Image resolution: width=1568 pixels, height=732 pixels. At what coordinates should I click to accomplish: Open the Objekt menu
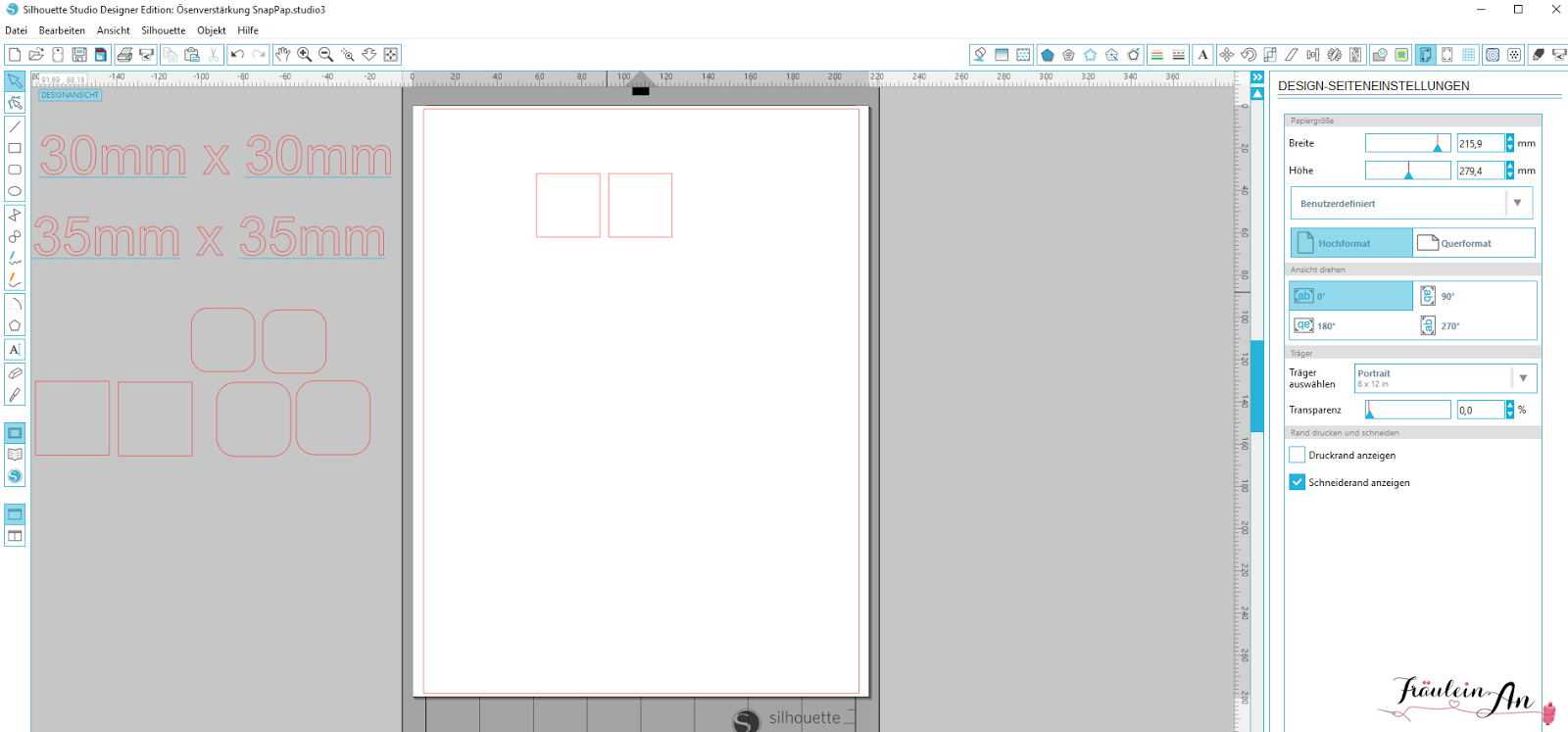coord(212,30)
